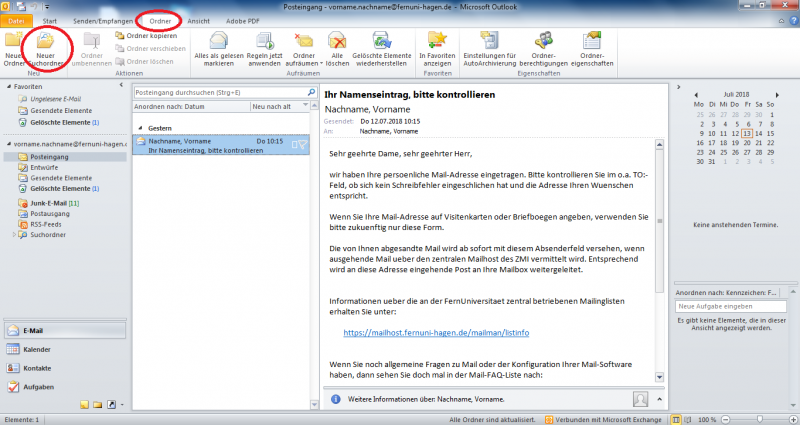Click the zoom-out minus button
The image size is (800, 425).
click(726, 419)
